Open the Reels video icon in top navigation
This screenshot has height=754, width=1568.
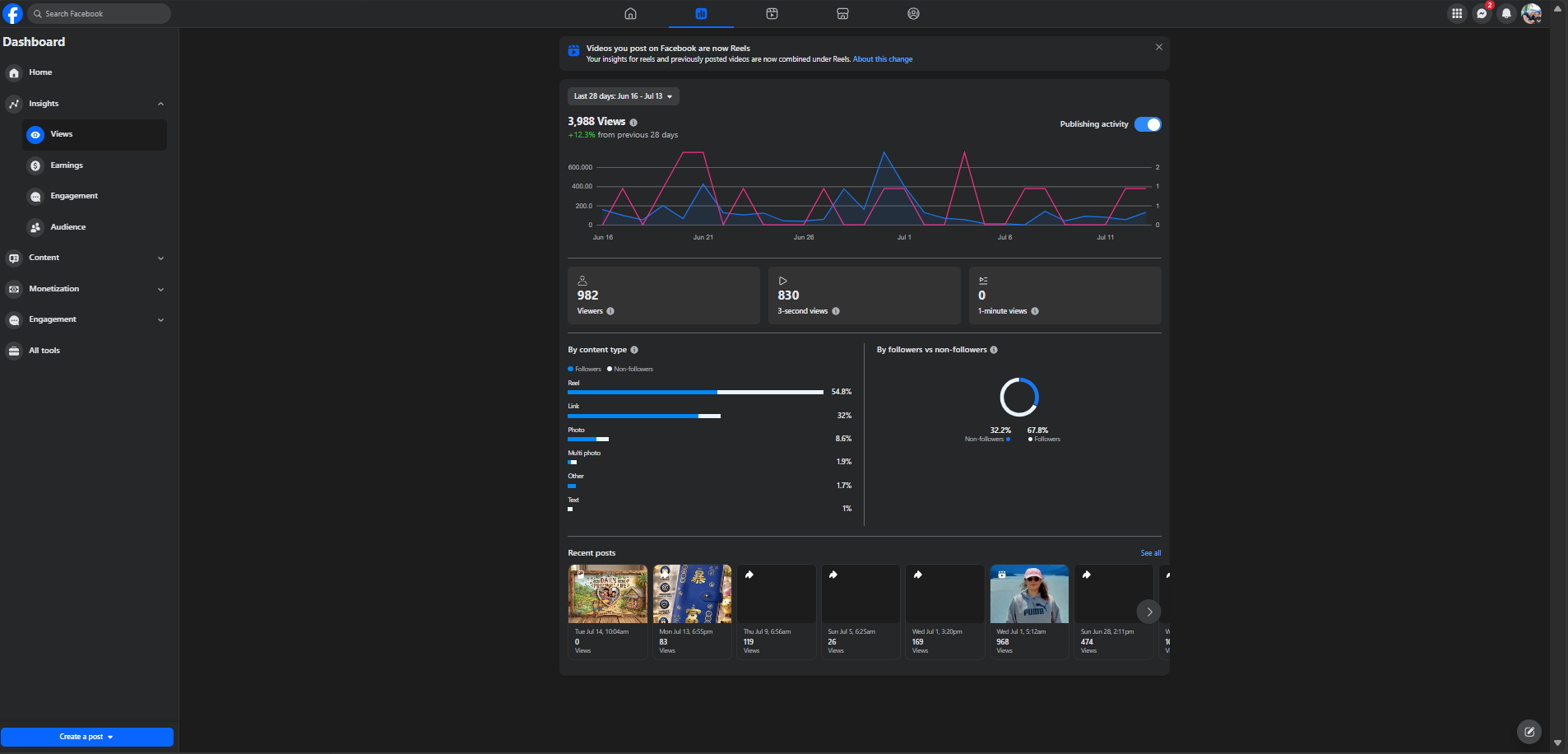point(772,13)
